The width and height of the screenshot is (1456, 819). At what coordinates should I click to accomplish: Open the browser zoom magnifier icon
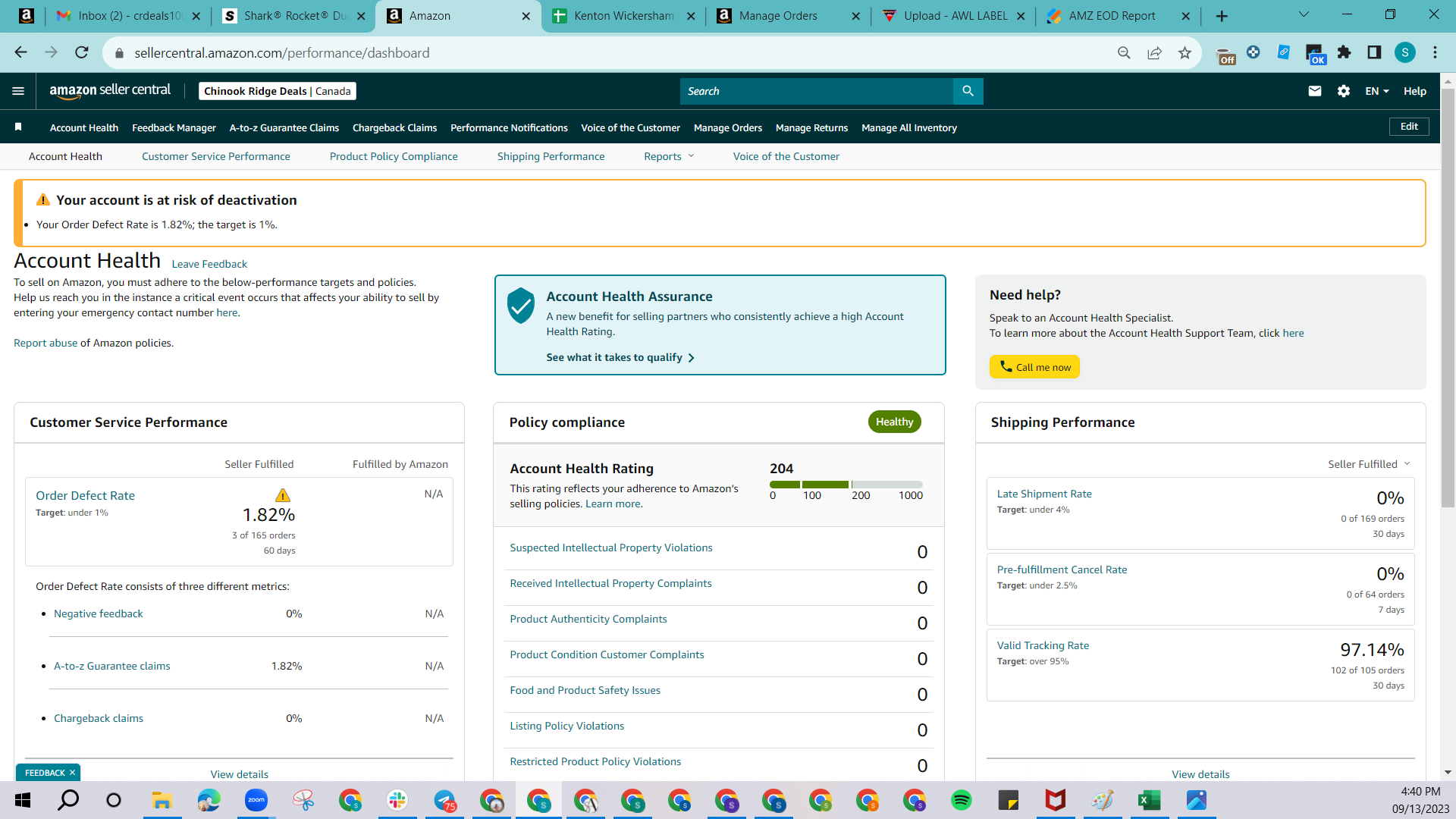(x=1124, y=52)
